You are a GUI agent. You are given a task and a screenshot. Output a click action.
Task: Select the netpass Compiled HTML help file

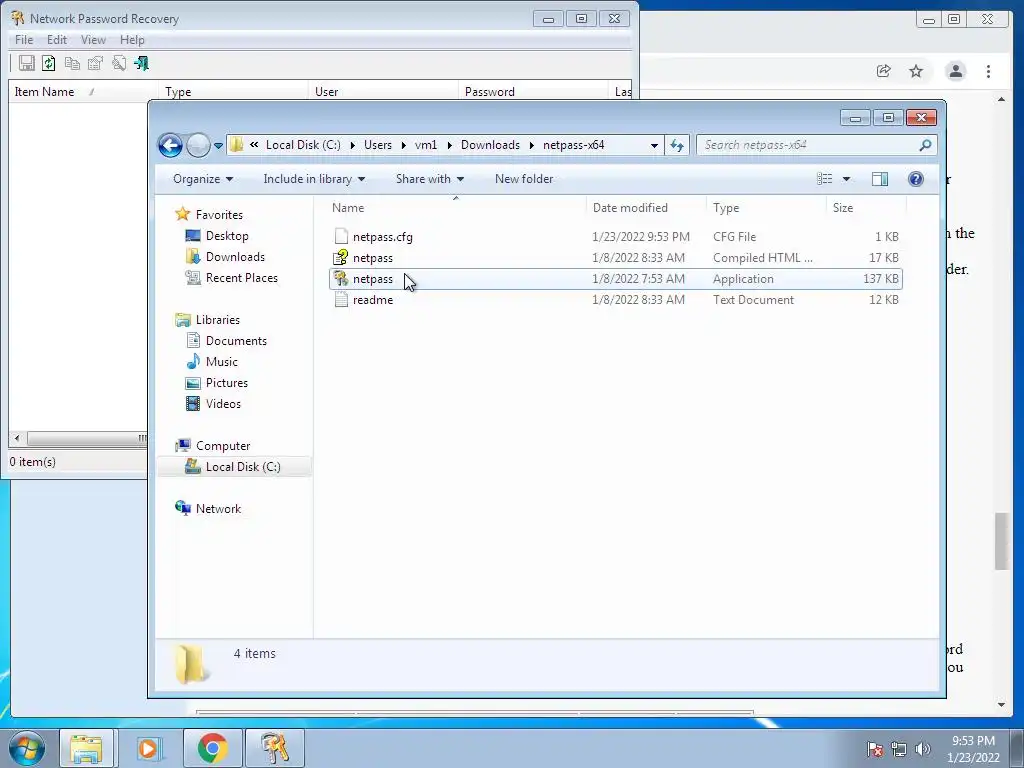(615, 257)
